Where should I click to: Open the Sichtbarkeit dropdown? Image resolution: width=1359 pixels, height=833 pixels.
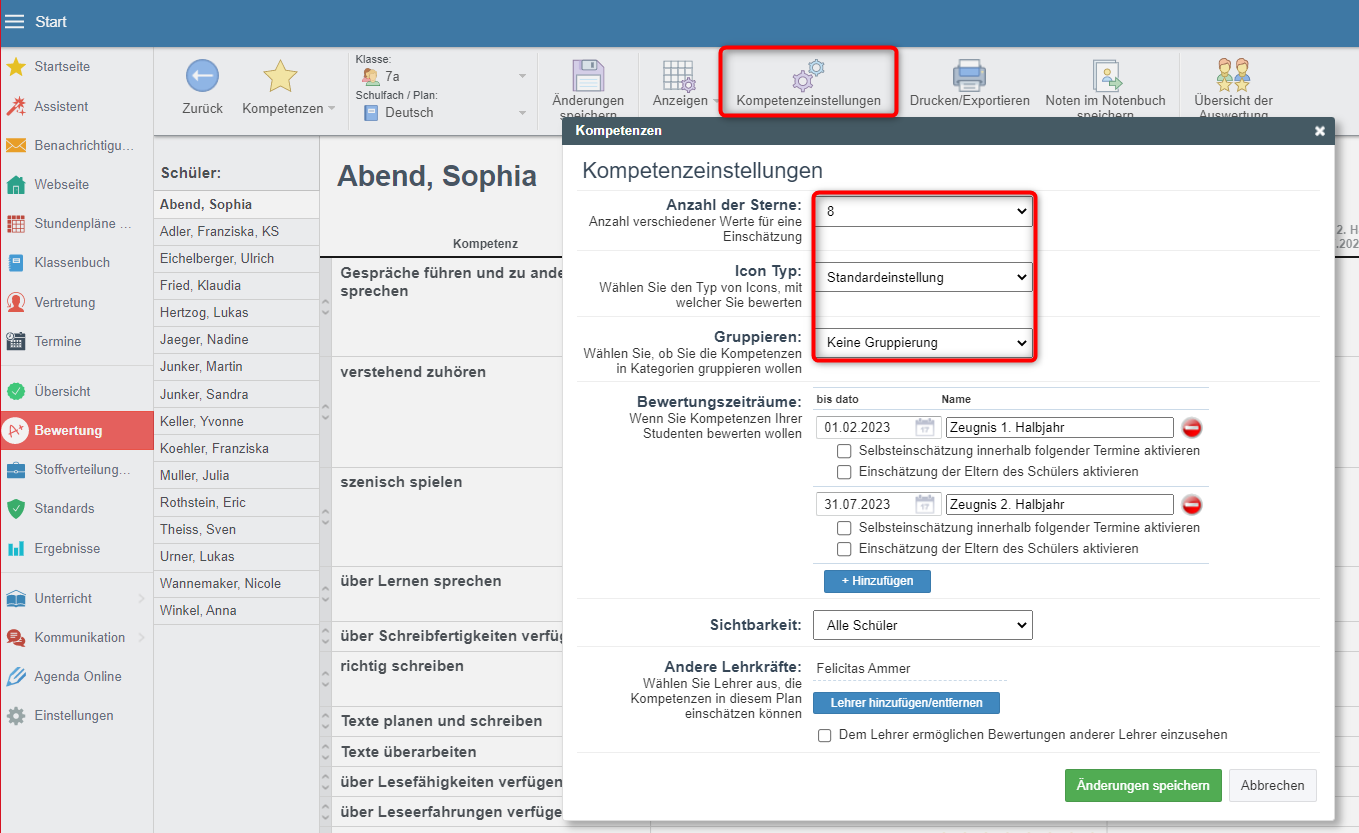(922, 625)
